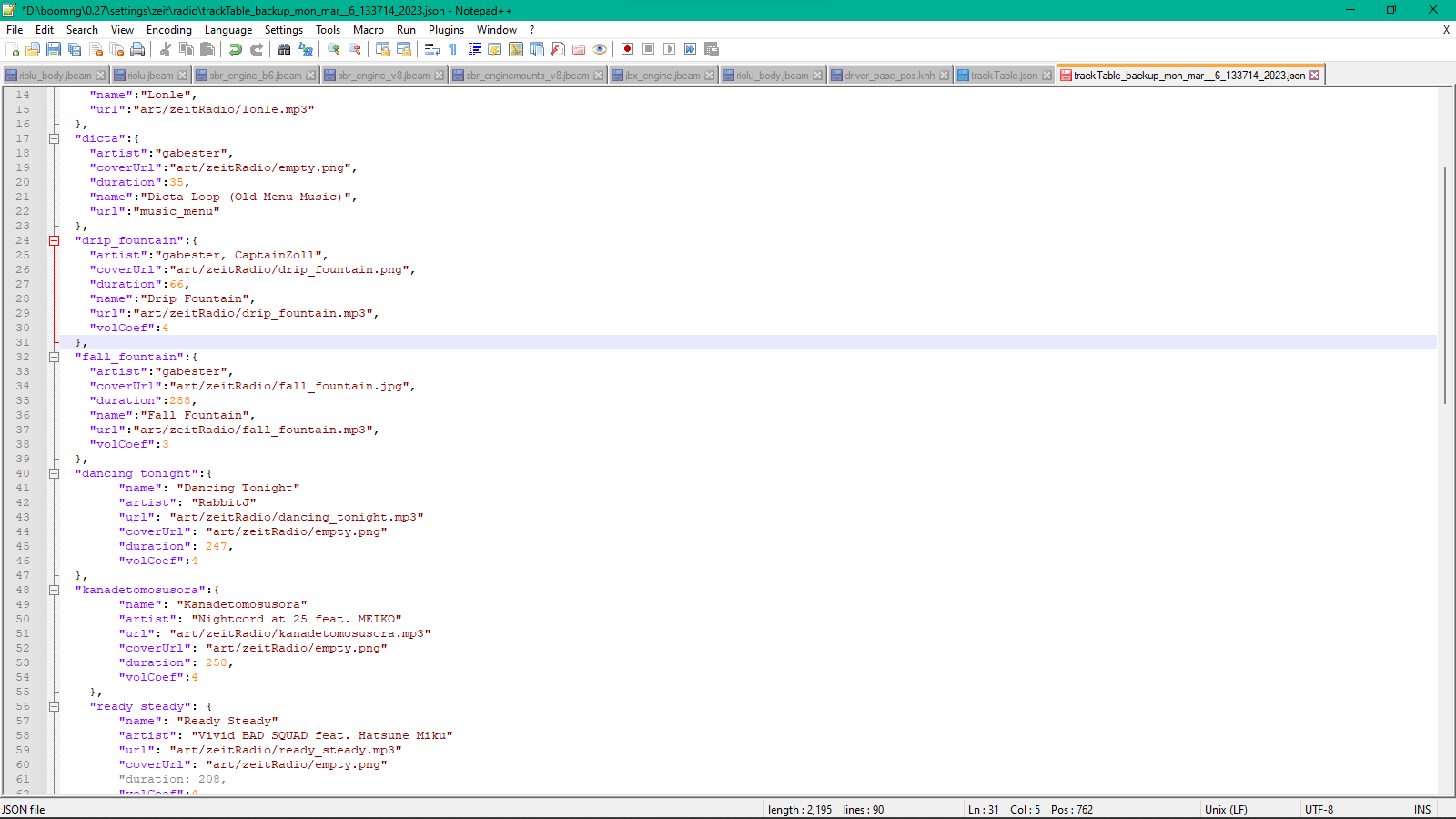Image resolution: width=1456 pixels, height=819 pixels.
Task: Click line number 40 in the margin
Action: 22,473
